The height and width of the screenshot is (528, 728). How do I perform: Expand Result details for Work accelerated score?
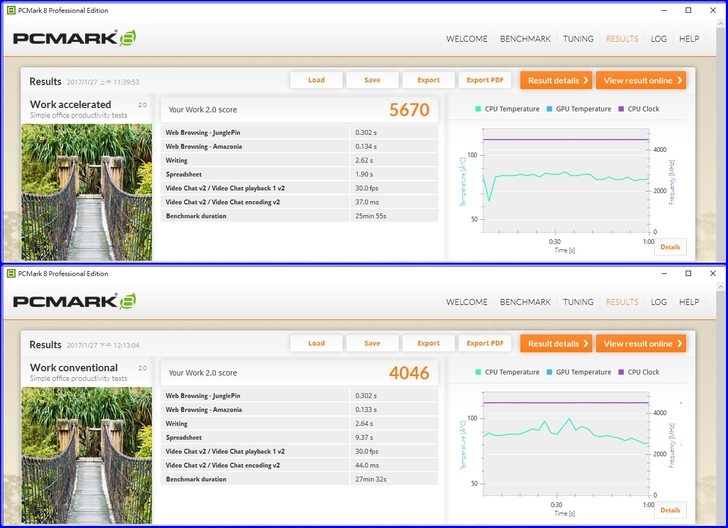[x=555, y=80]
